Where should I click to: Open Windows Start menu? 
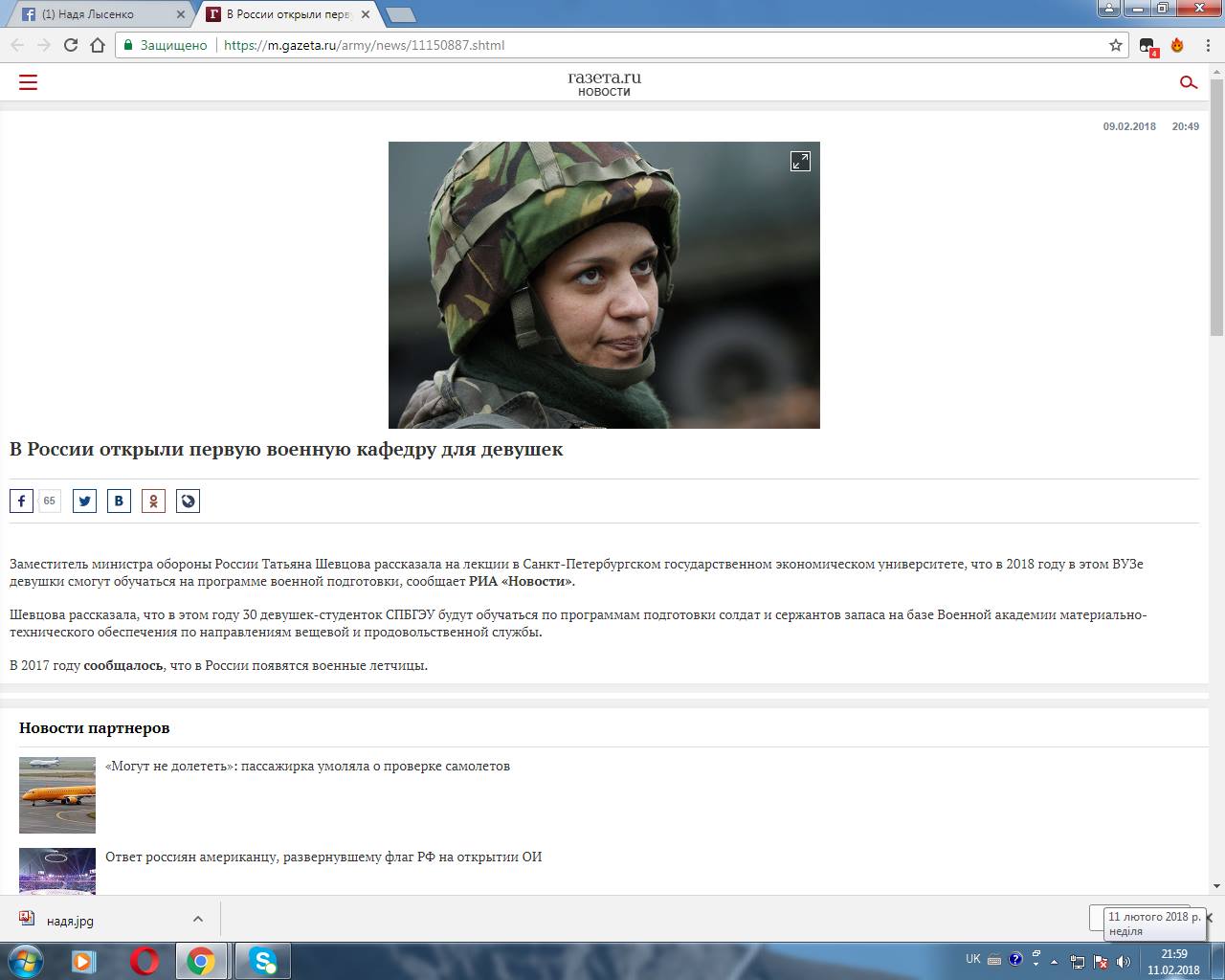24,960
